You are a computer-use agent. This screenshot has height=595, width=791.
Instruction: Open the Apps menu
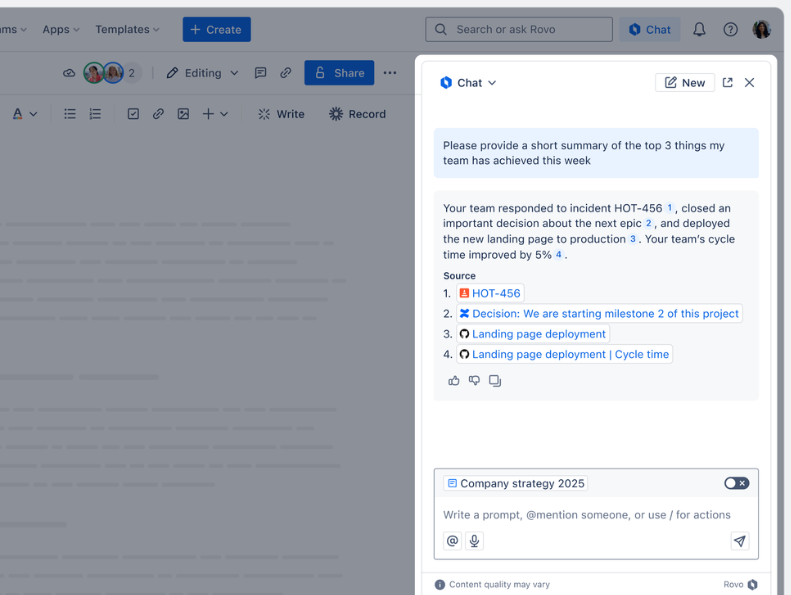coord(61,30)
